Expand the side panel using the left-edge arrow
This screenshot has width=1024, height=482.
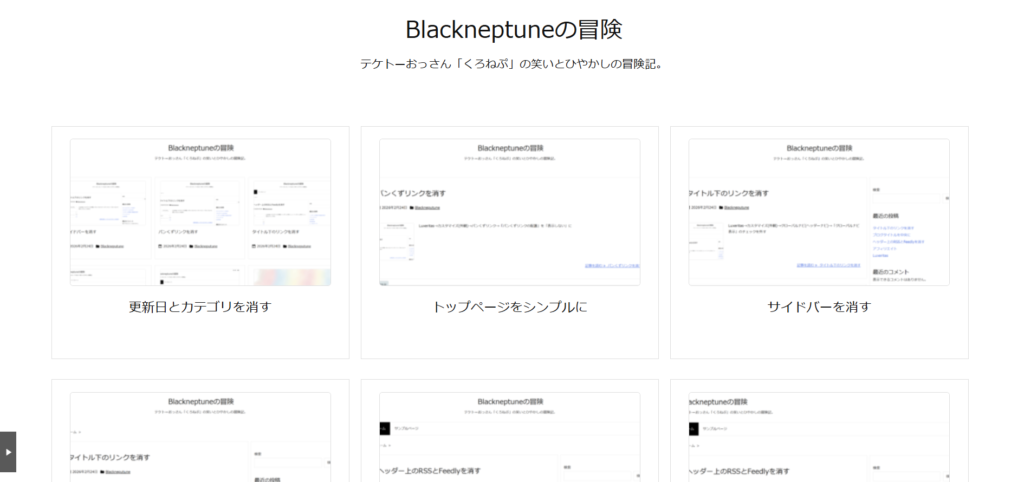click(8, 452)
